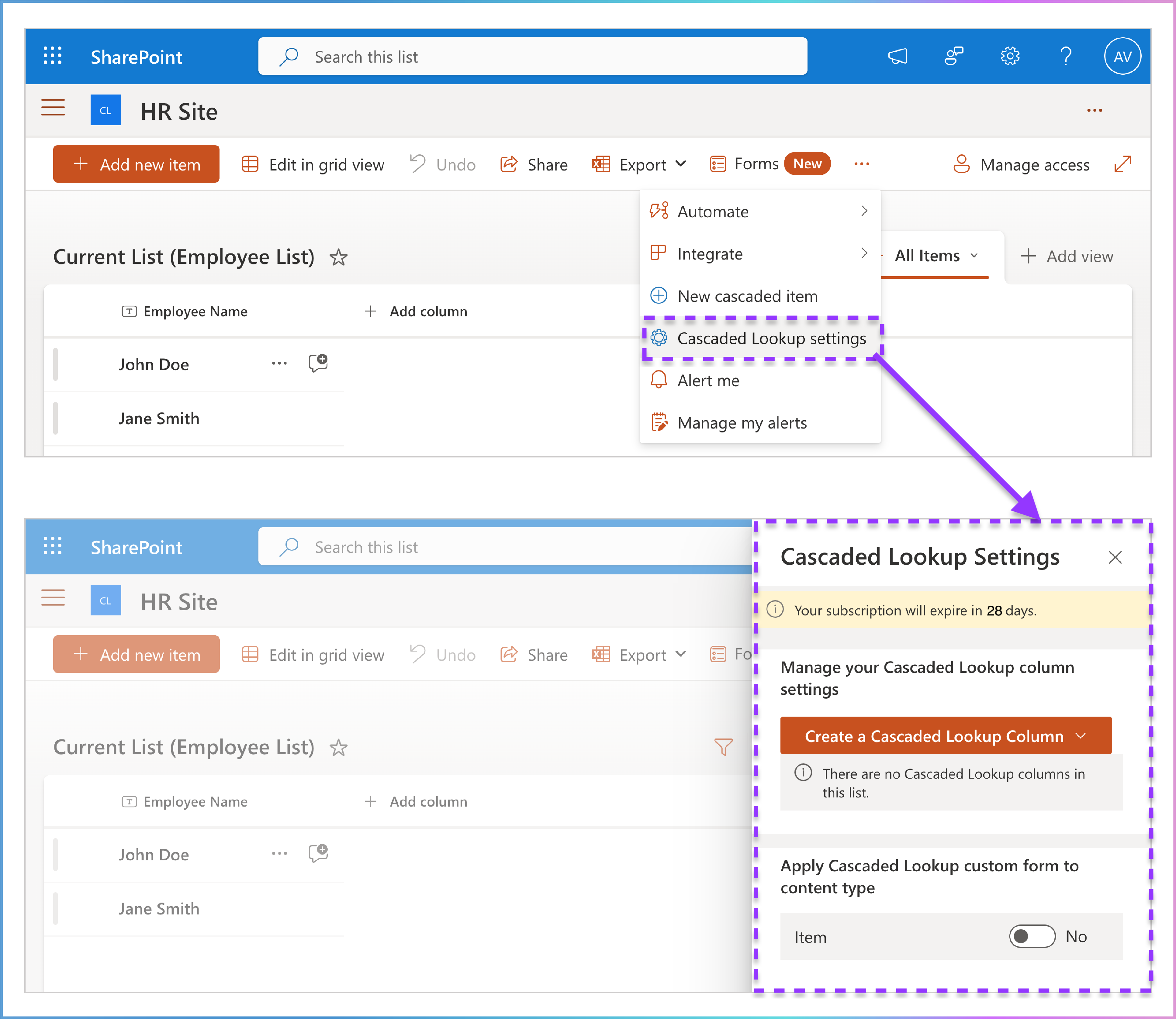1176x1019 pixels.
Task: Select Cascaded Lookup settings menu entry
Action: point(760,338)
